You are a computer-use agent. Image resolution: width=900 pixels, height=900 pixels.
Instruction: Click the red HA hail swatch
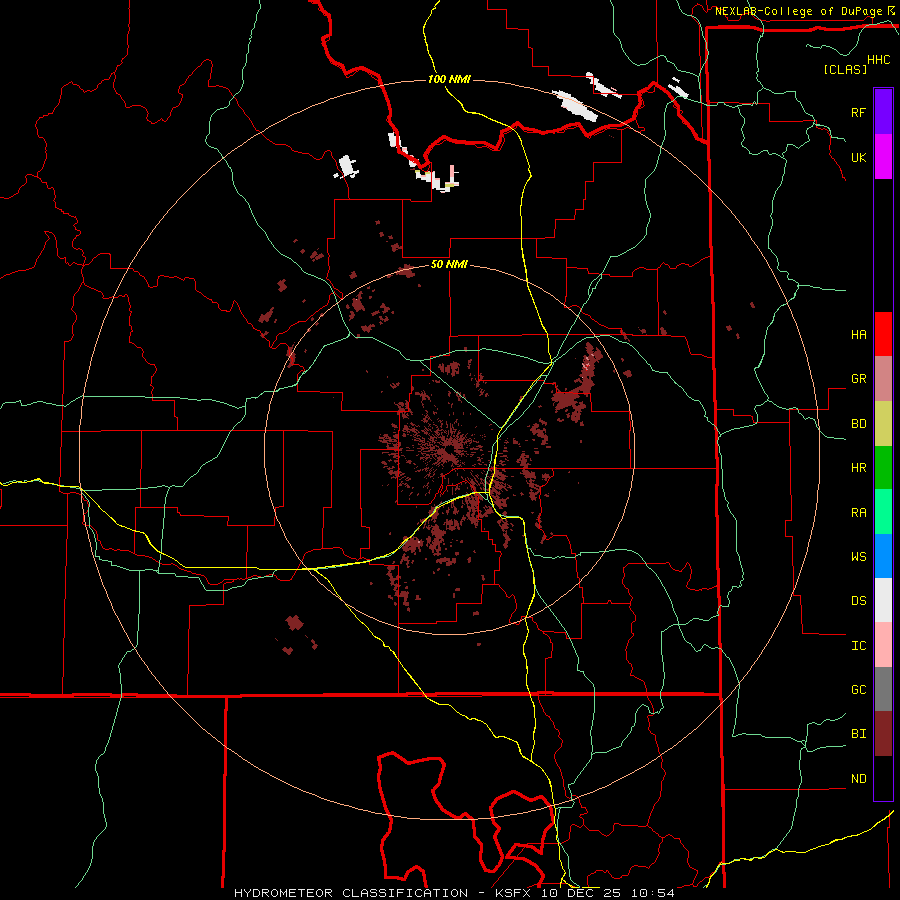pyautogui.click(x=883, y=334)
